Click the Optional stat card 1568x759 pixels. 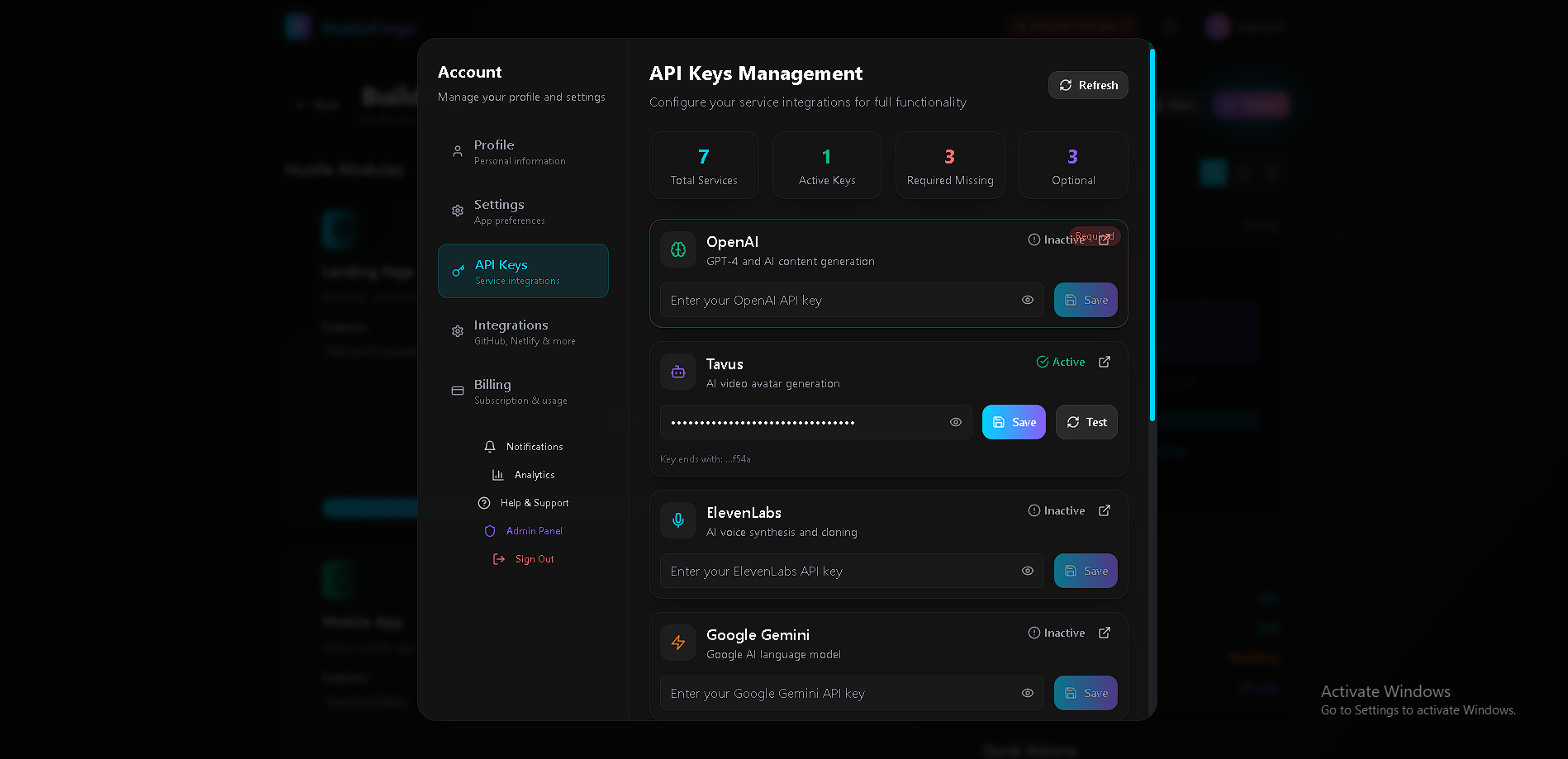click(1073, 165)
